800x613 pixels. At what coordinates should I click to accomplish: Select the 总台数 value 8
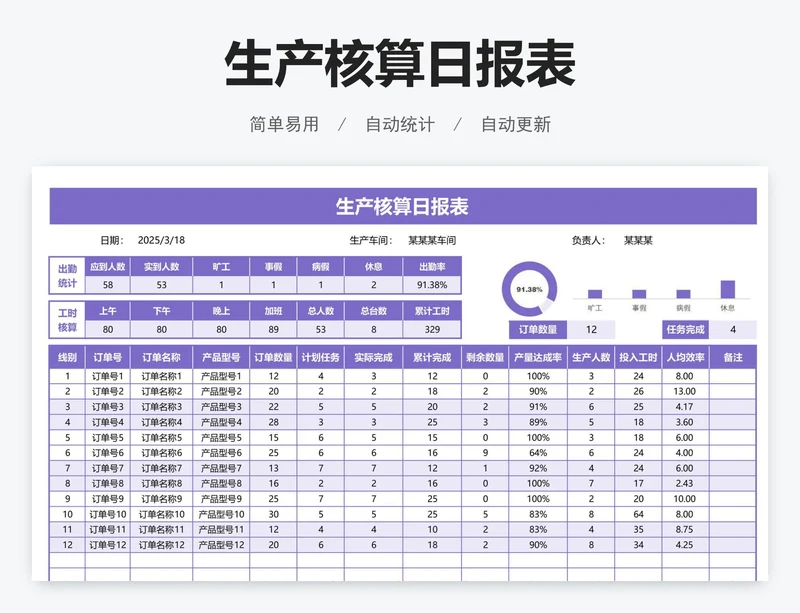click(x=373, y=329)
